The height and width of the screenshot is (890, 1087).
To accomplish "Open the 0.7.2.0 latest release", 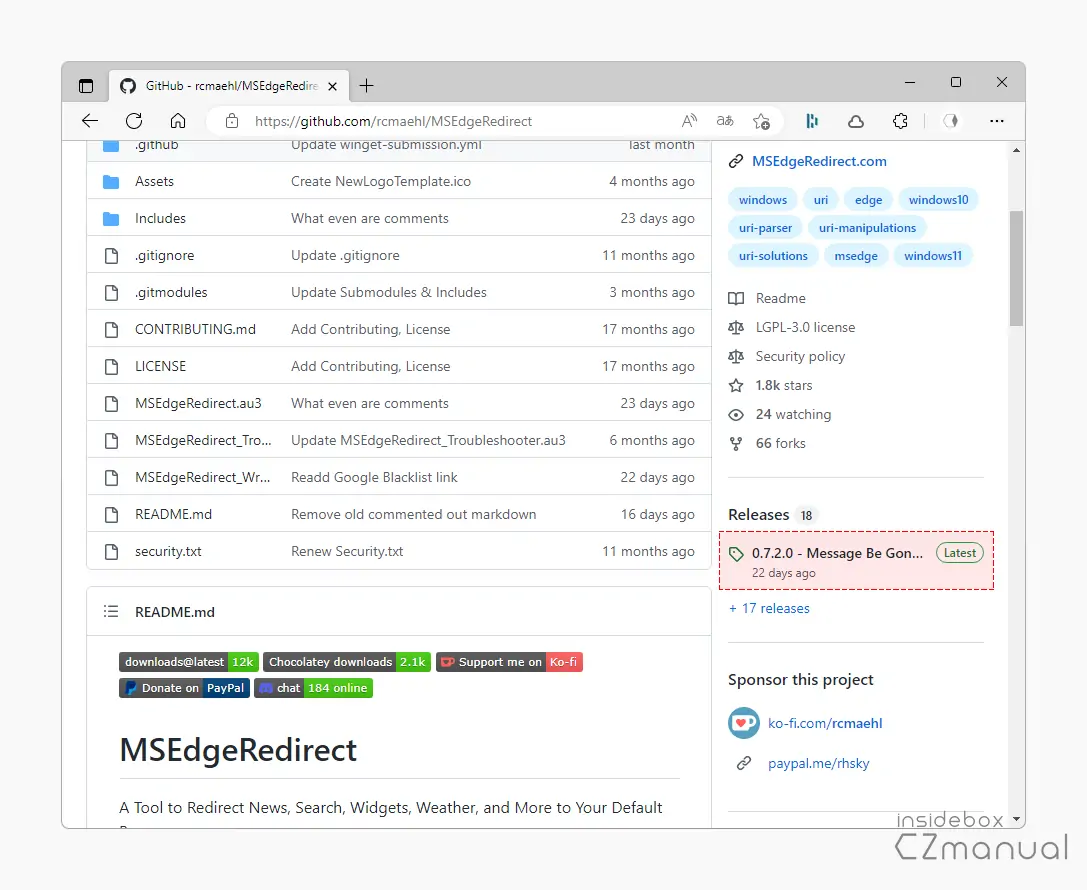I will coord(837,553).
